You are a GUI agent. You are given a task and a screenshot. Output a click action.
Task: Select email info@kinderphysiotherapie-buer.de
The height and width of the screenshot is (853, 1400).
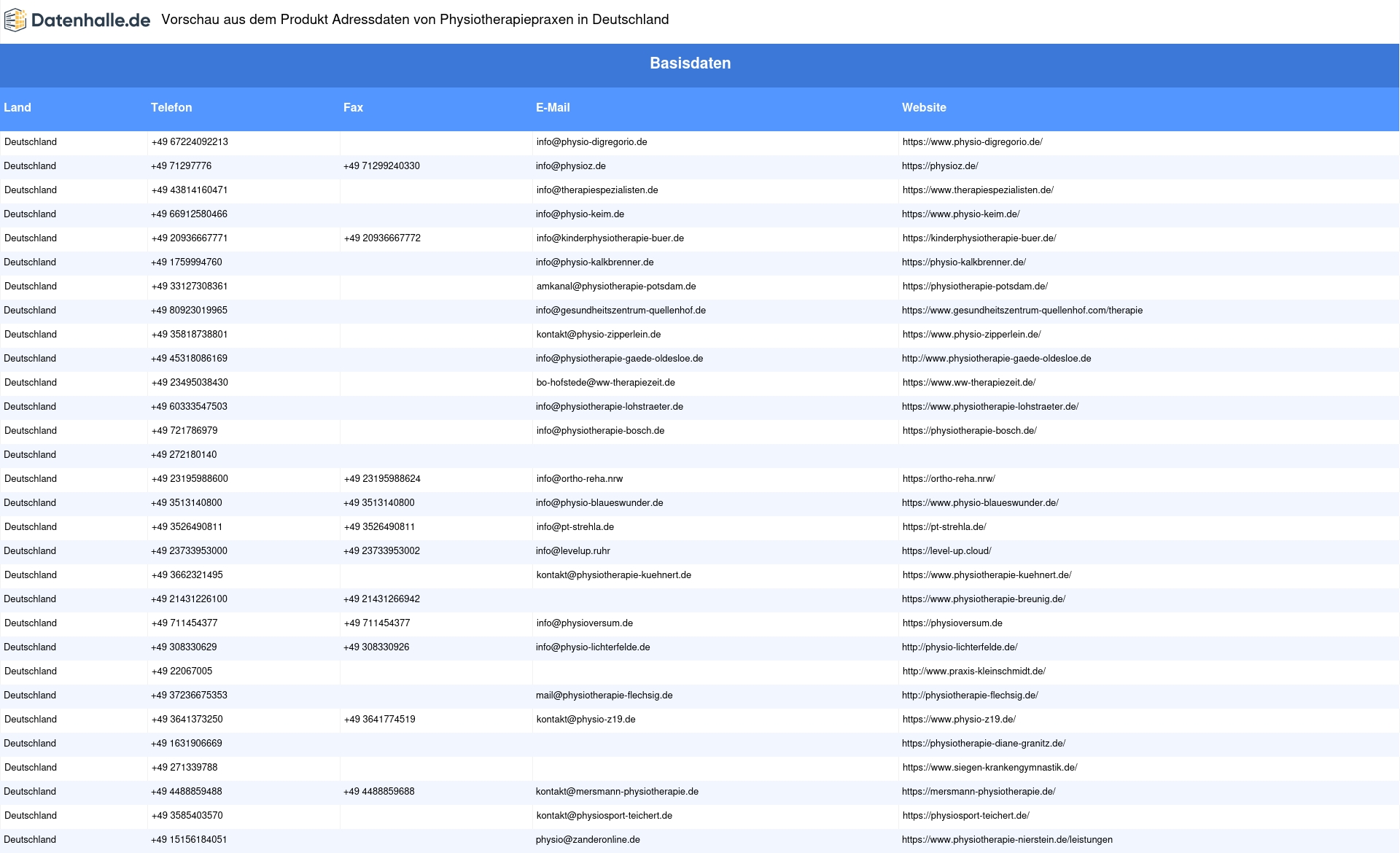tap(610, 238)
